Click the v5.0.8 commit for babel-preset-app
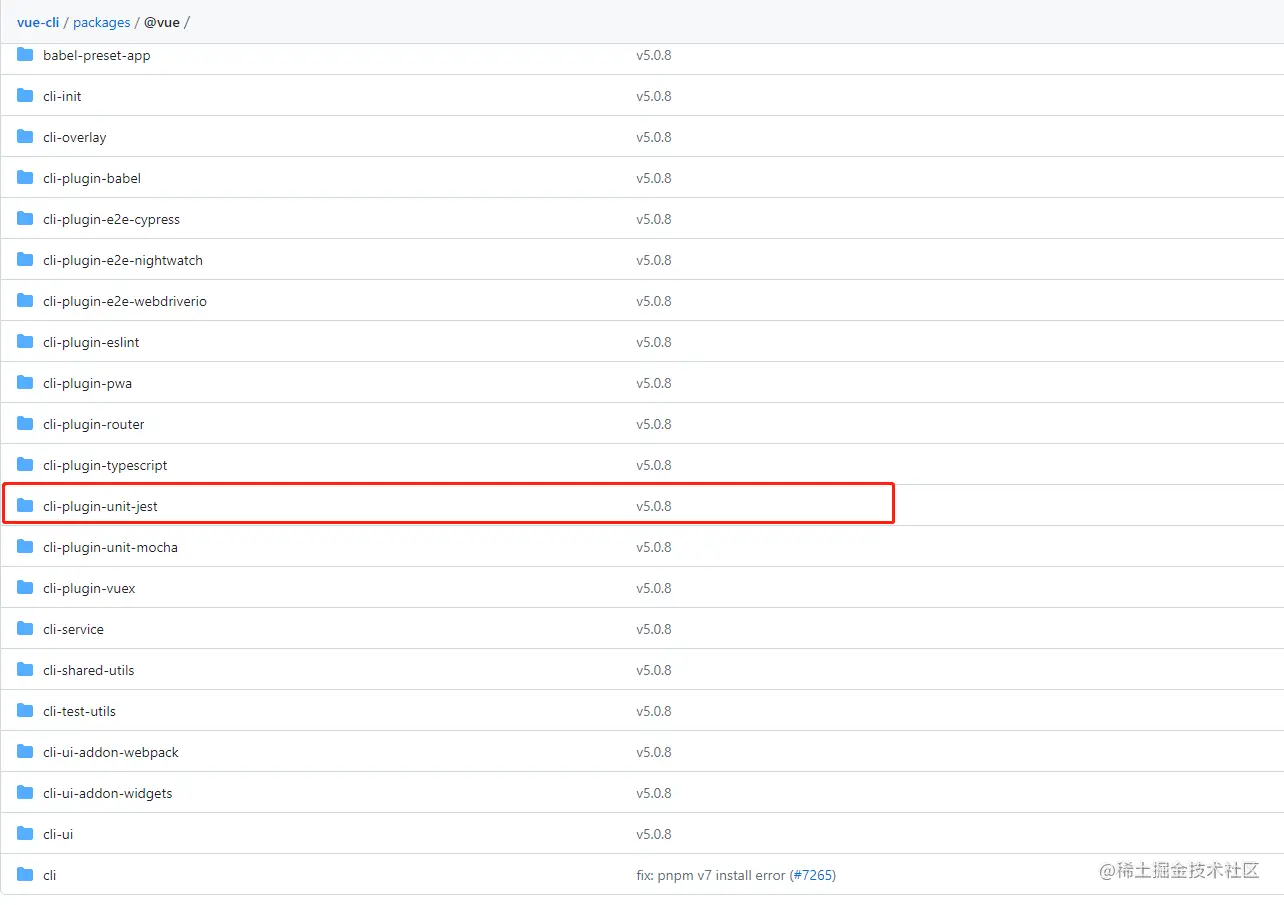The image size is (1284, 905). [654, 56]
